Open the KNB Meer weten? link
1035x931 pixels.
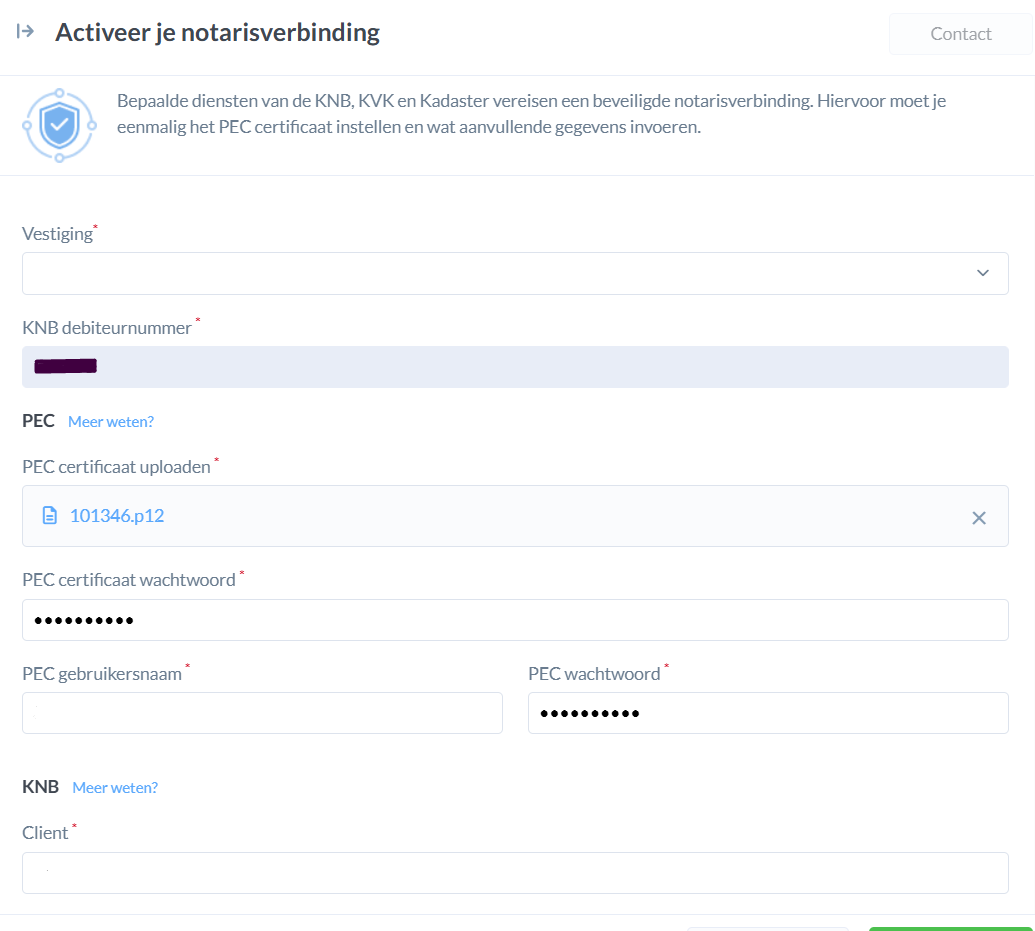(115, 788)
